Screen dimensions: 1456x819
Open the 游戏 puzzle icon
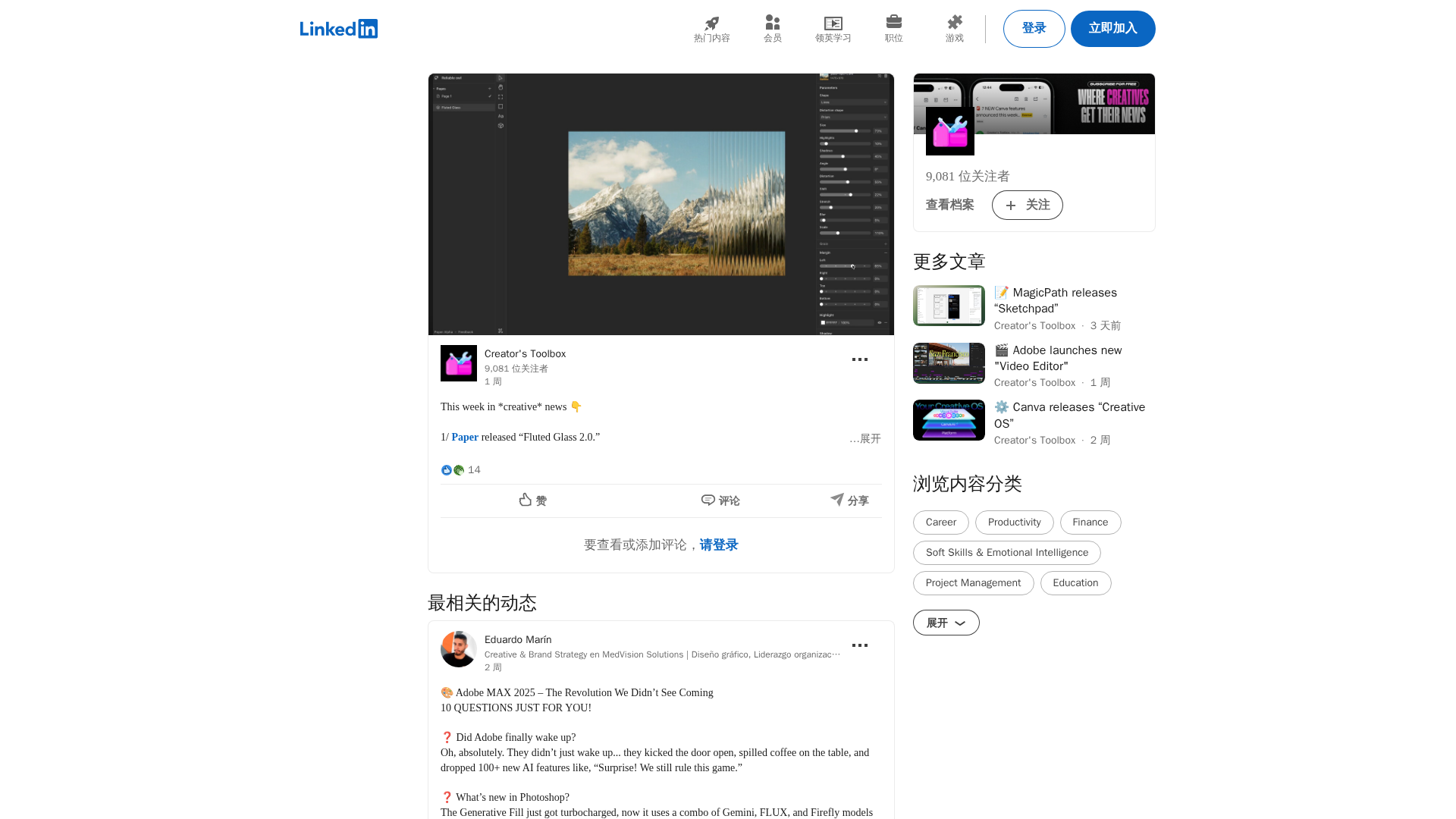[x=954, y=23]
